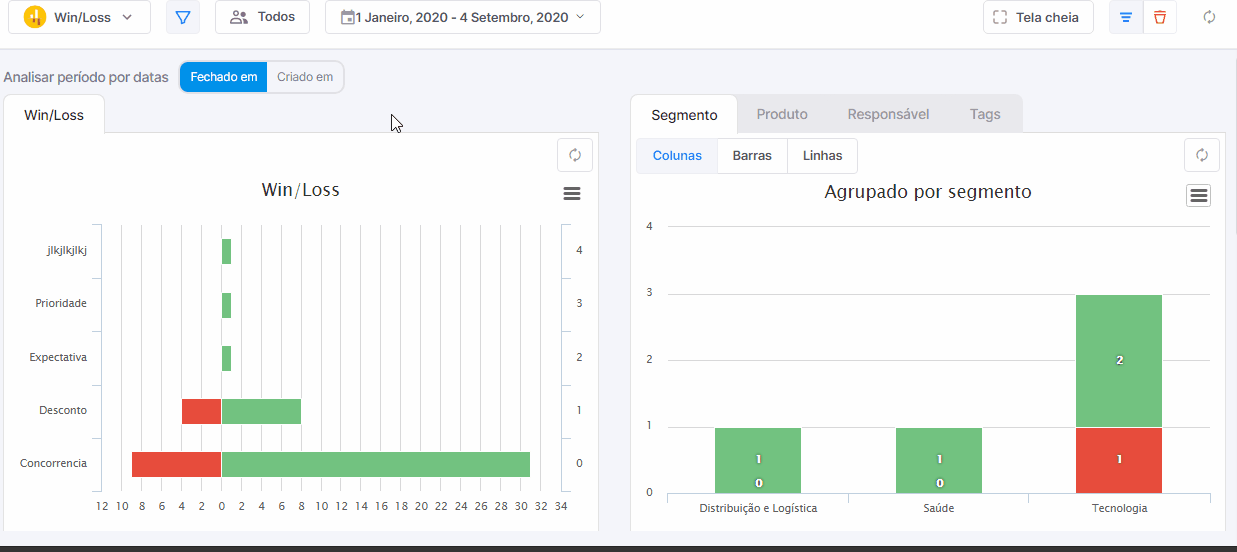This screenshot has height=552, width=1237.
Task: Open the Win/Loss report dropdown
Action: pos(80,17)
